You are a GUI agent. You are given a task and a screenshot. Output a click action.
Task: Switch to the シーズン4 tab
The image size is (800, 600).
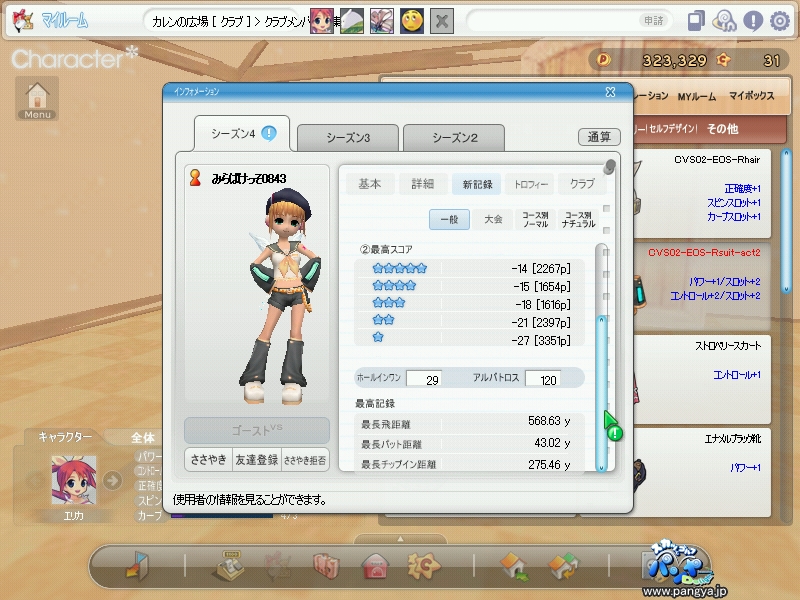pyautogui.click(x=242, y=134)
